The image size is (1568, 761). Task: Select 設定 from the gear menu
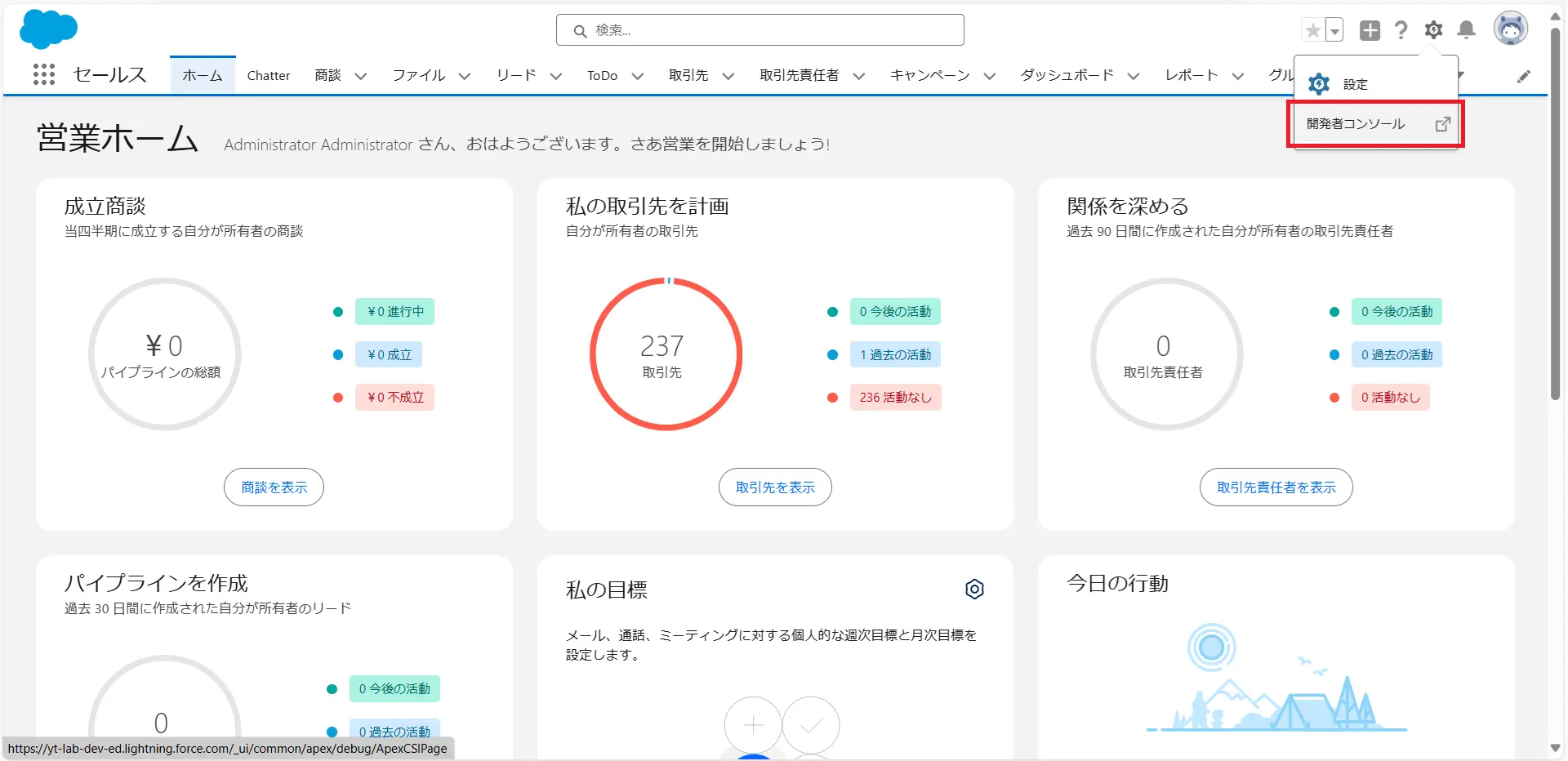[x=1355, y=84]
